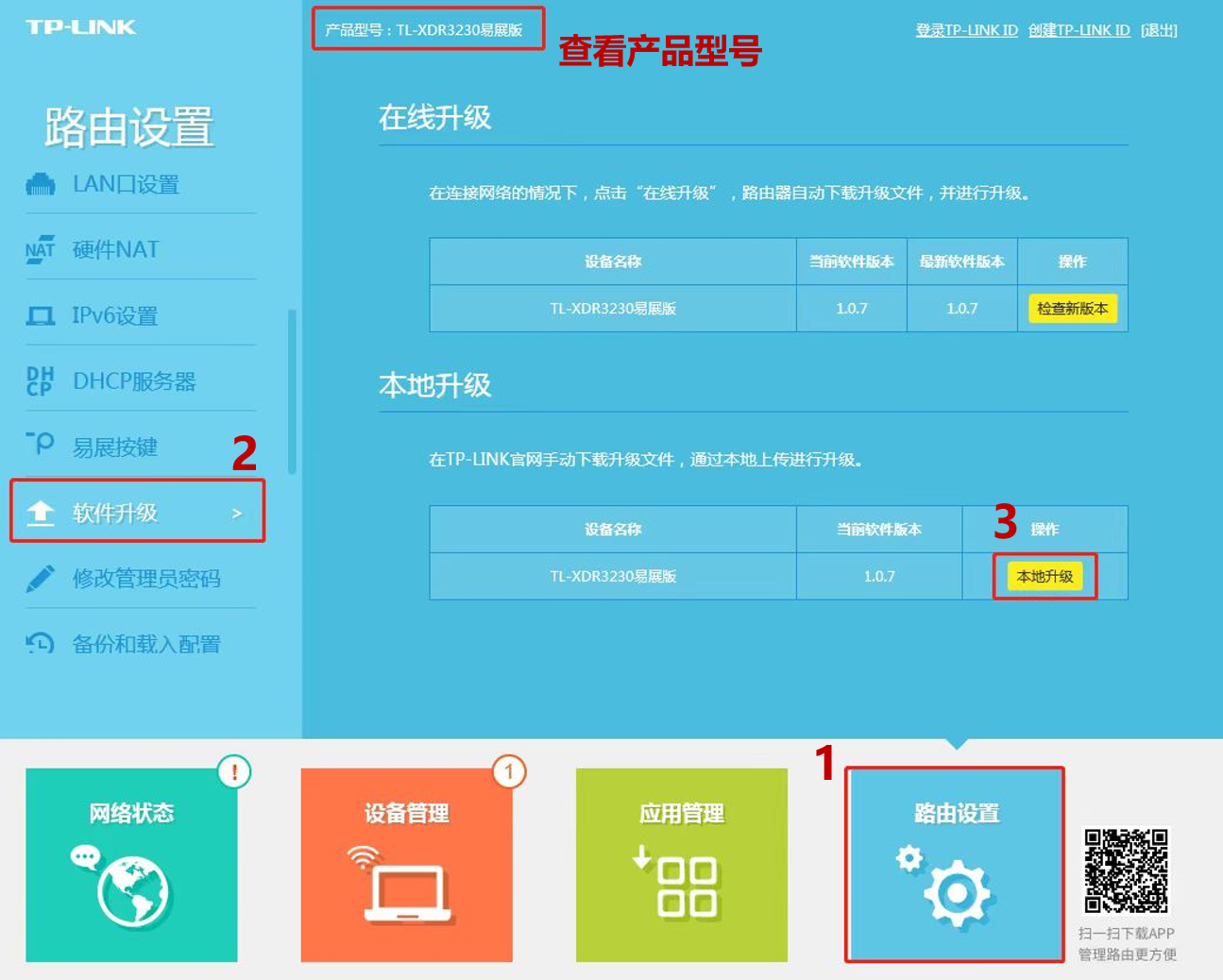Click the 路由设置 sidebar title
Image resolution: width=1223 pixels, height=980 pixels.
click(x=129, y=127)
